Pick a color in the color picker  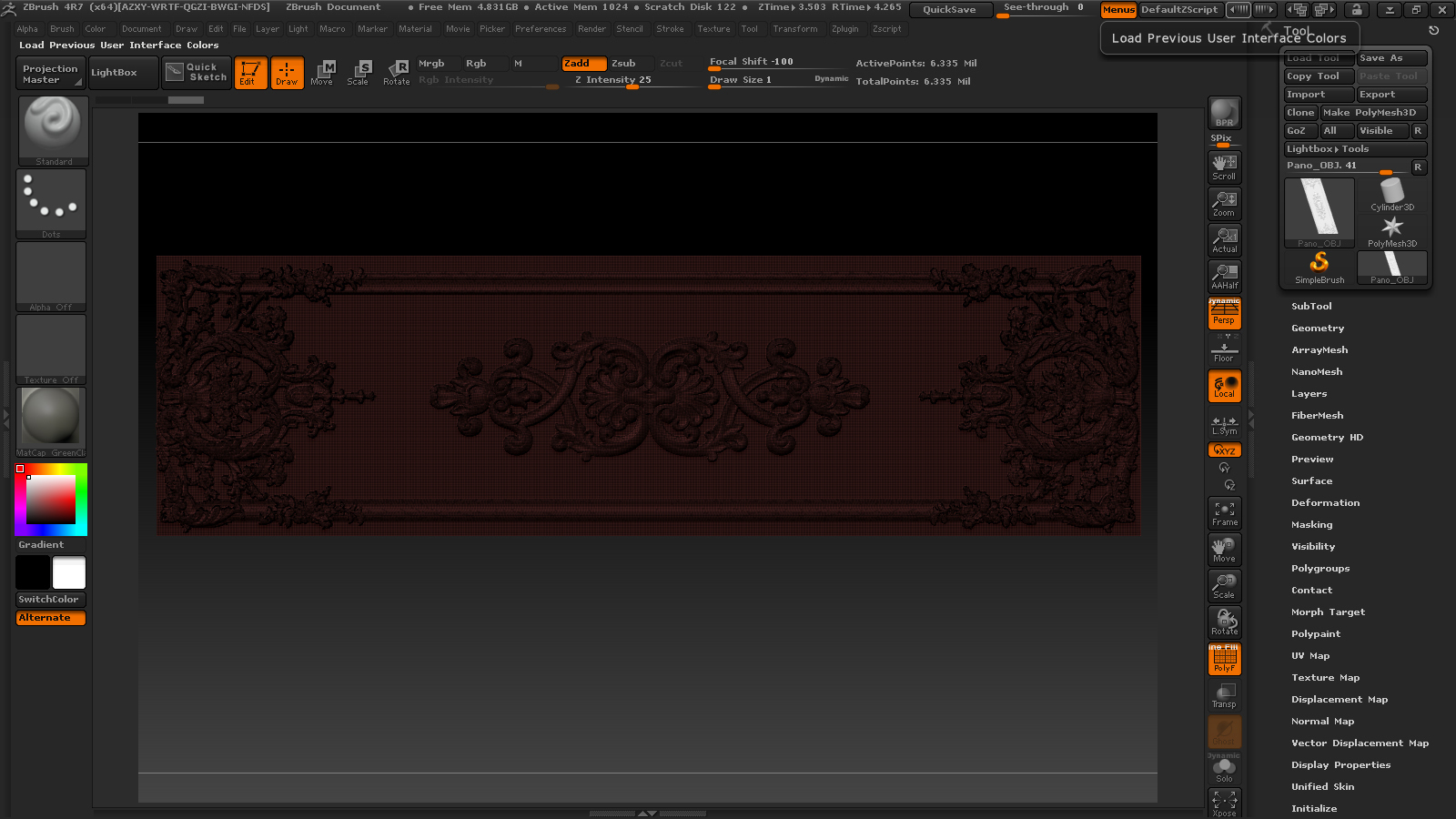point(51,500)
